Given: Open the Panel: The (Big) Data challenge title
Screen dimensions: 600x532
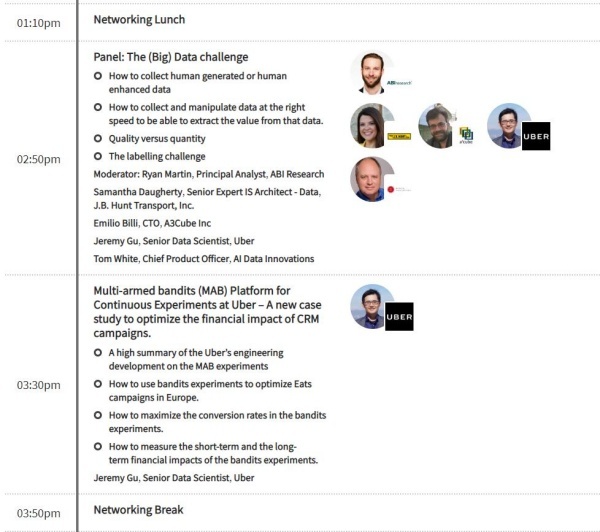Looking at the screenshot, I should point(171,57).
